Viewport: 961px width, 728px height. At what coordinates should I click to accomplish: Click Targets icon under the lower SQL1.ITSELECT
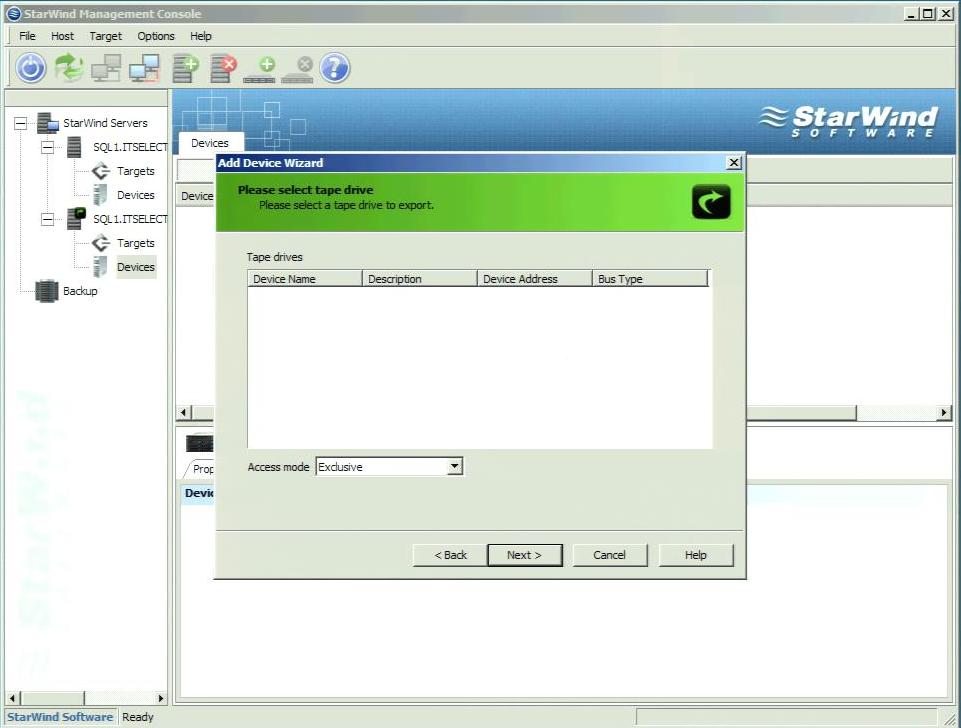[101, 243]
